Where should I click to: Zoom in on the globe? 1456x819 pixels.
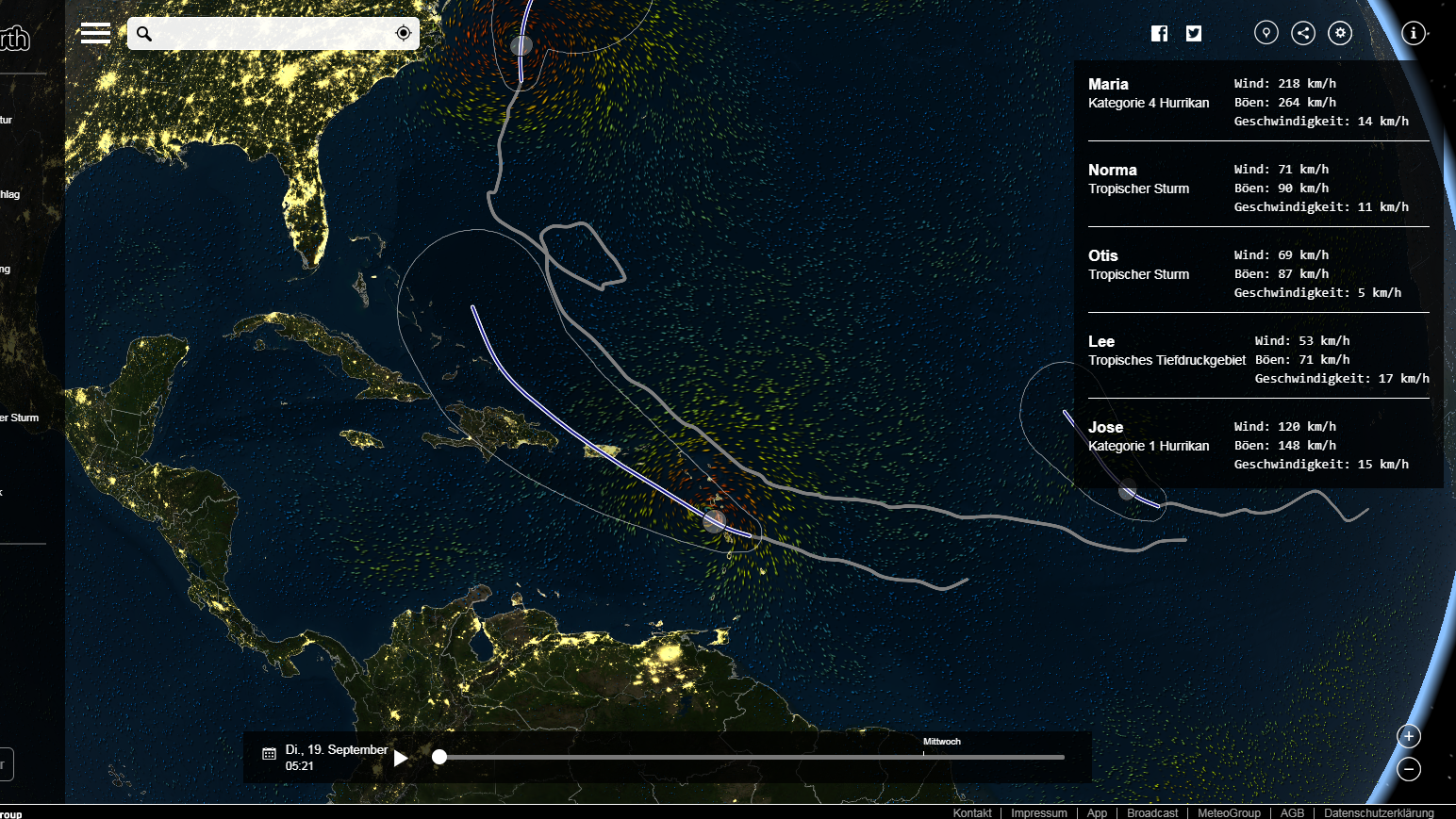click(1409, 736)
